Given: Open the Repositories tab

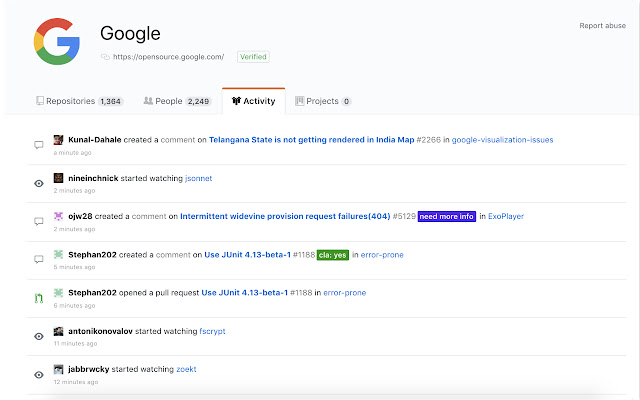Looking at the screenshot, I should pyautogui.click(x=80, y=101).
